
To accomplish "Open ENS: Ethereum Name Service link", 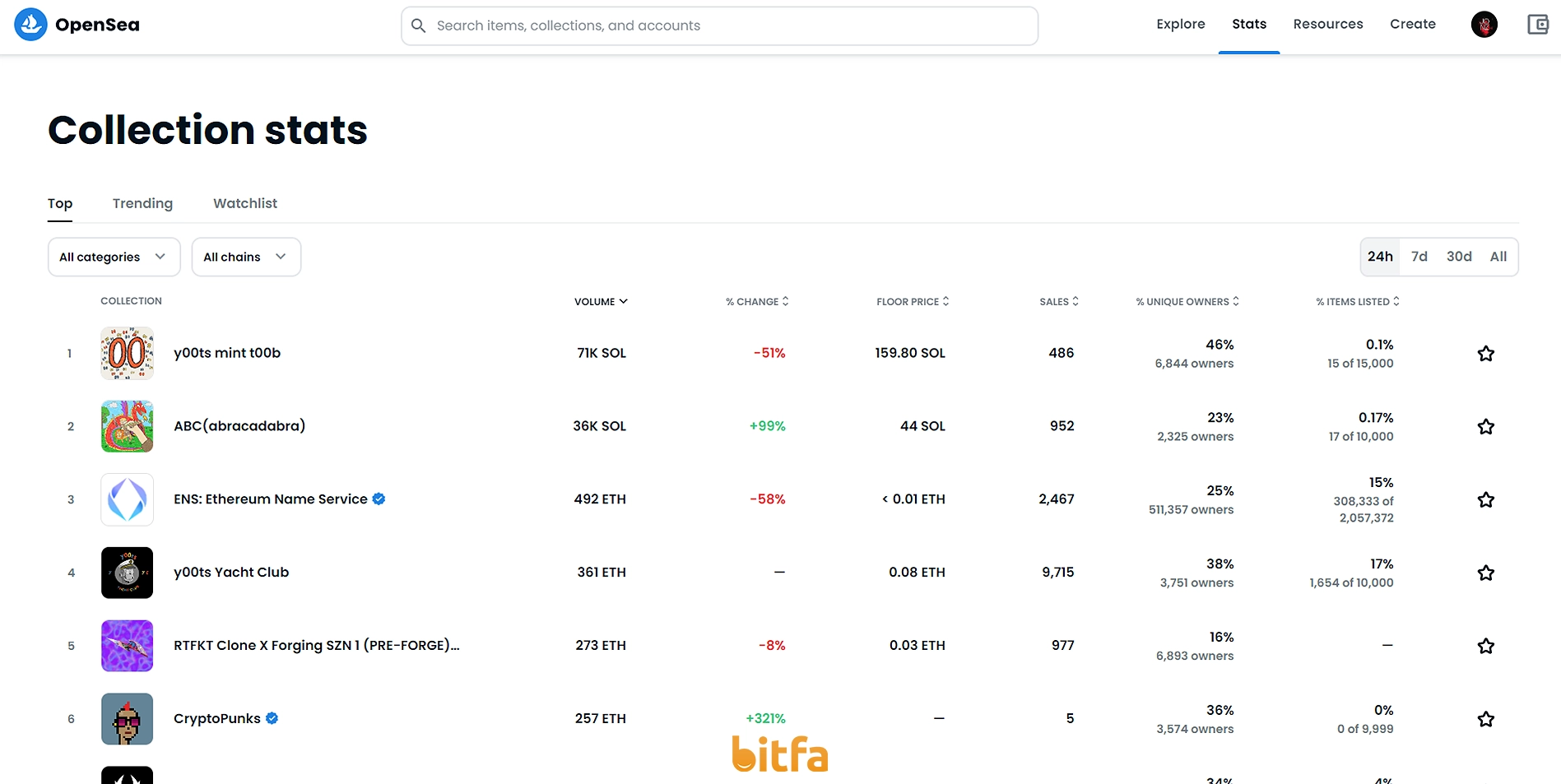I will [x=271, y=499].
